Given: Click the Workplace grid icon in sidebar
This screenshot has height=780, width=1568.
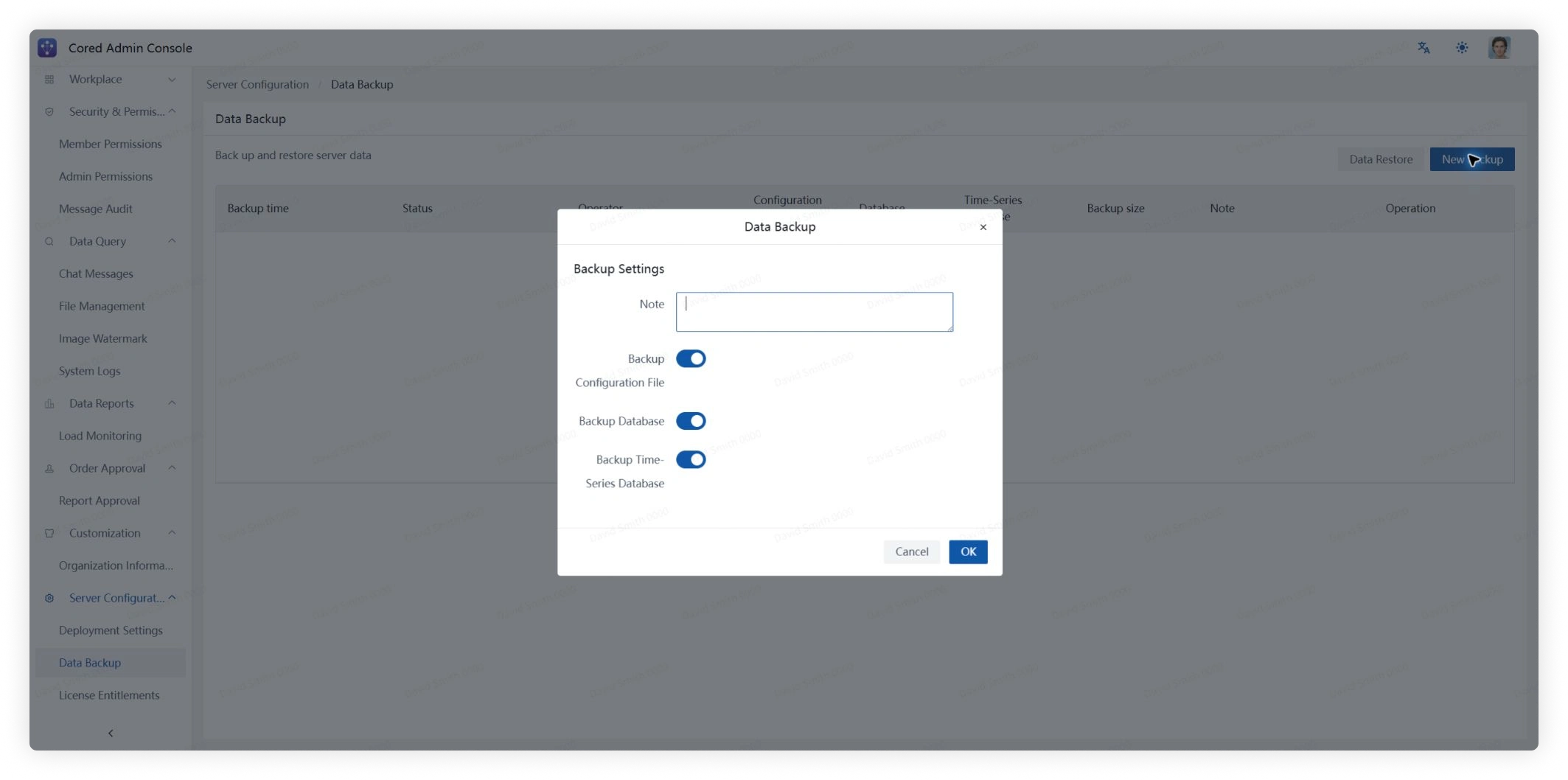Looking at the screenshot, I should click(x=49, y=80).
